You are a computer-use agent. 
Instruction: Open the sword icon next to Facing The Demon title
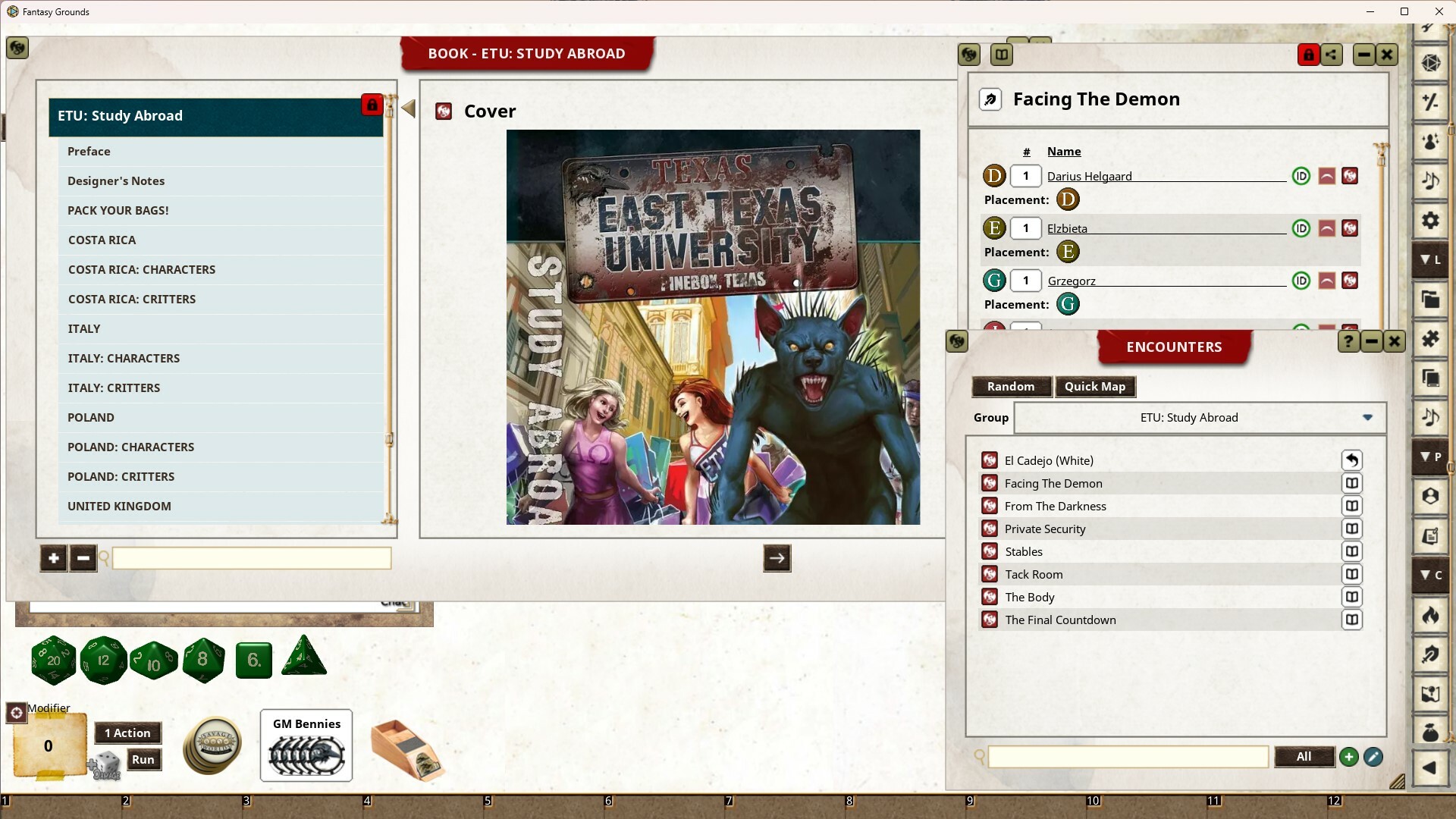990,99
